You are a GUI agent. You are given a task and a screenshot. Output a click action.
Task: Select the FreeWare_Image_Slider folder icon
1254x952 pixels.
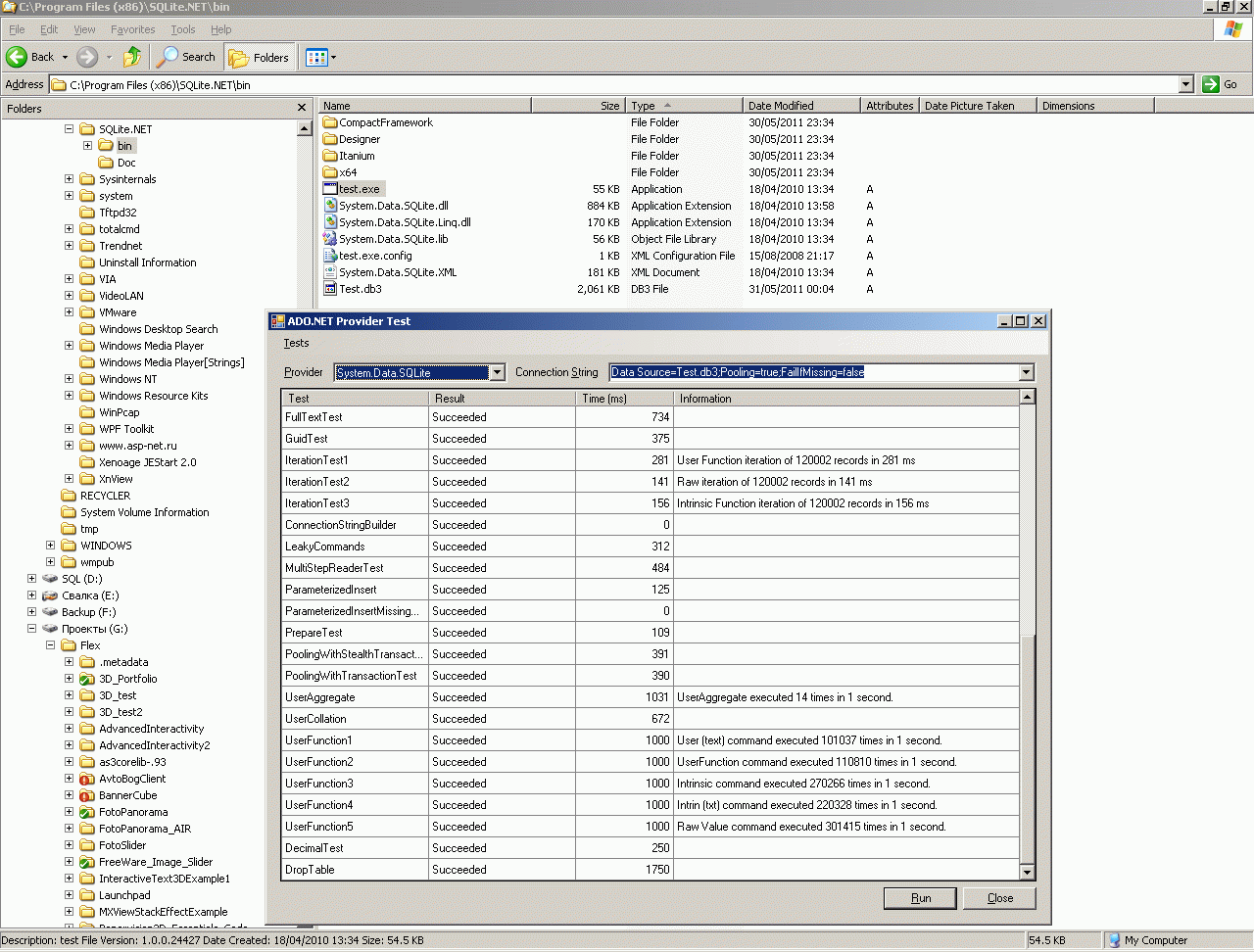(x=87, y=862)
